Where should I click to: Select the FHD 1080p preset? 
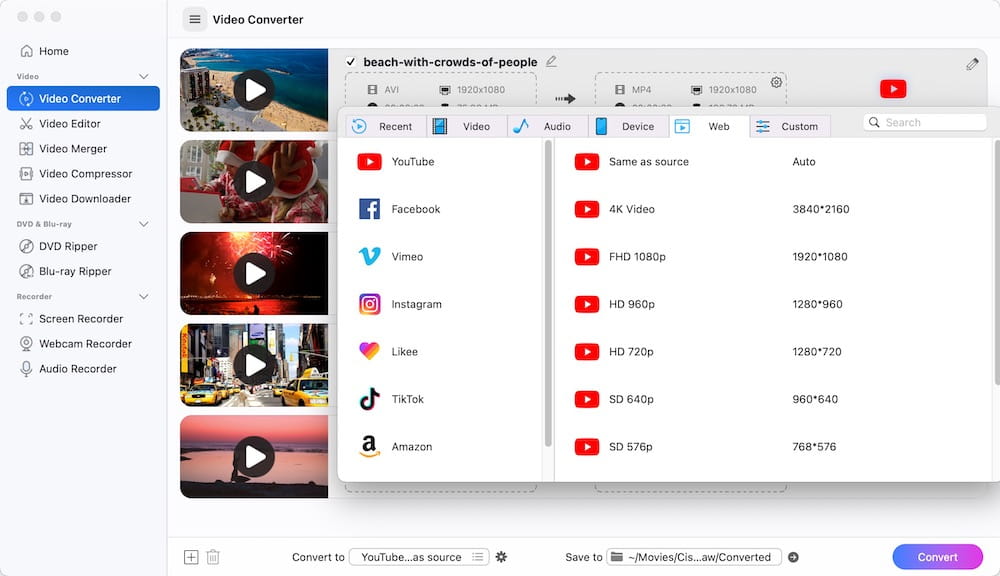pyautogui.click(x=775, y=257)
